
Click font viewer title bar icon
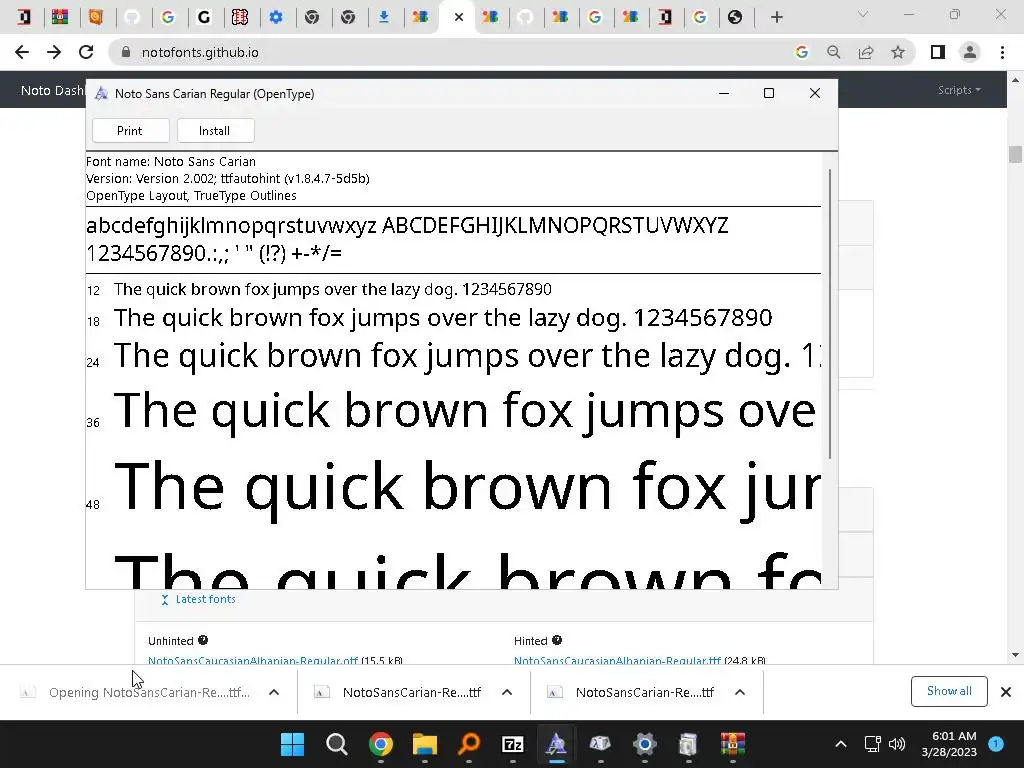tap(101, 93)
